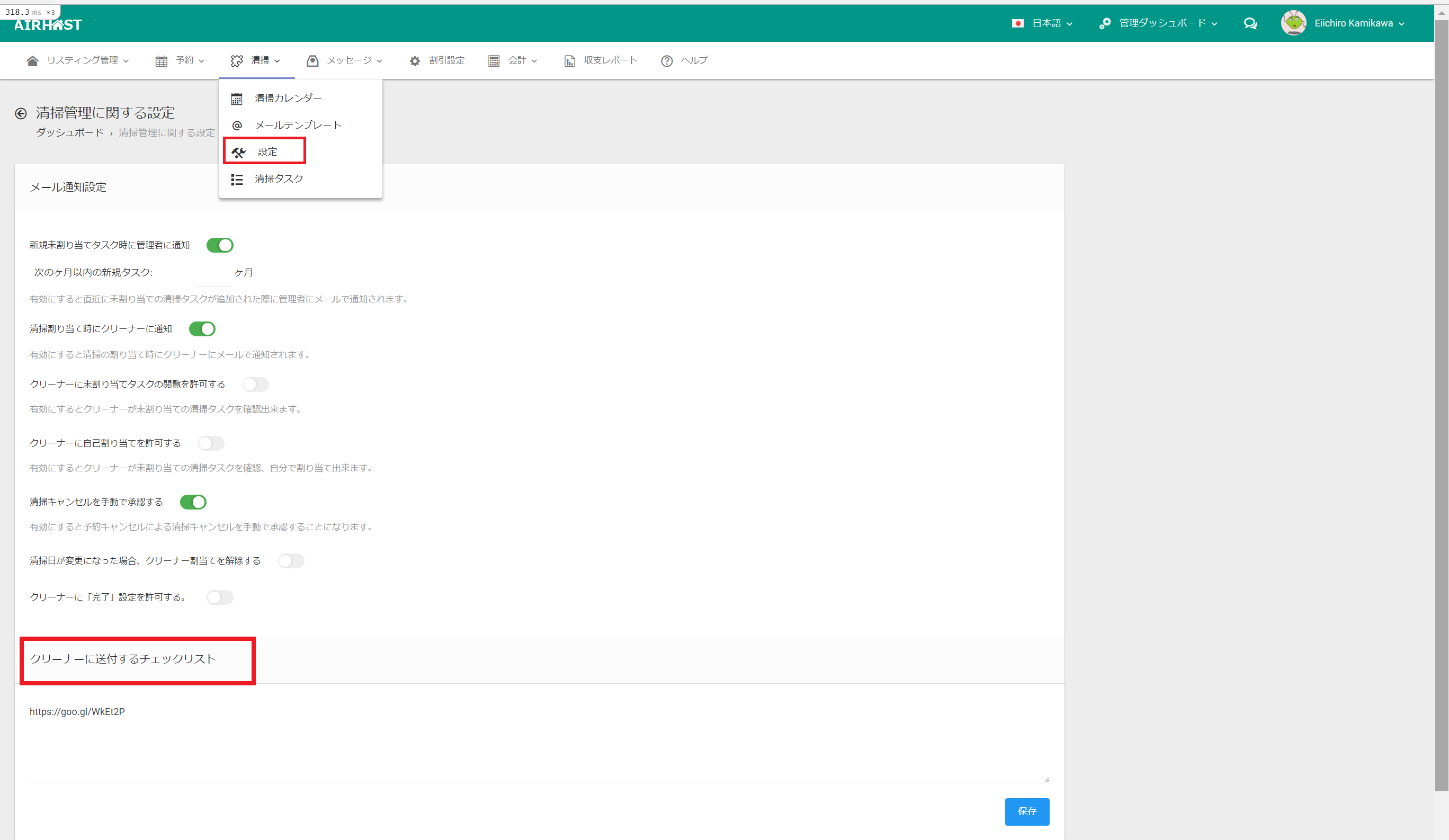Choose 清掃タスク in the dropdown menu

point(279,179)
